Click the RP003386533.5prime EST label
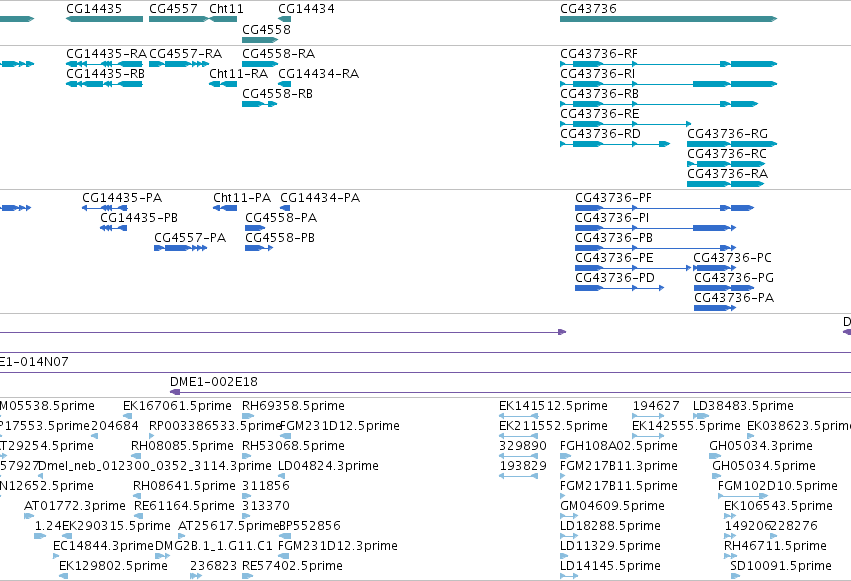The height and width of the screenshot is (581, 851). coord(215,426)
